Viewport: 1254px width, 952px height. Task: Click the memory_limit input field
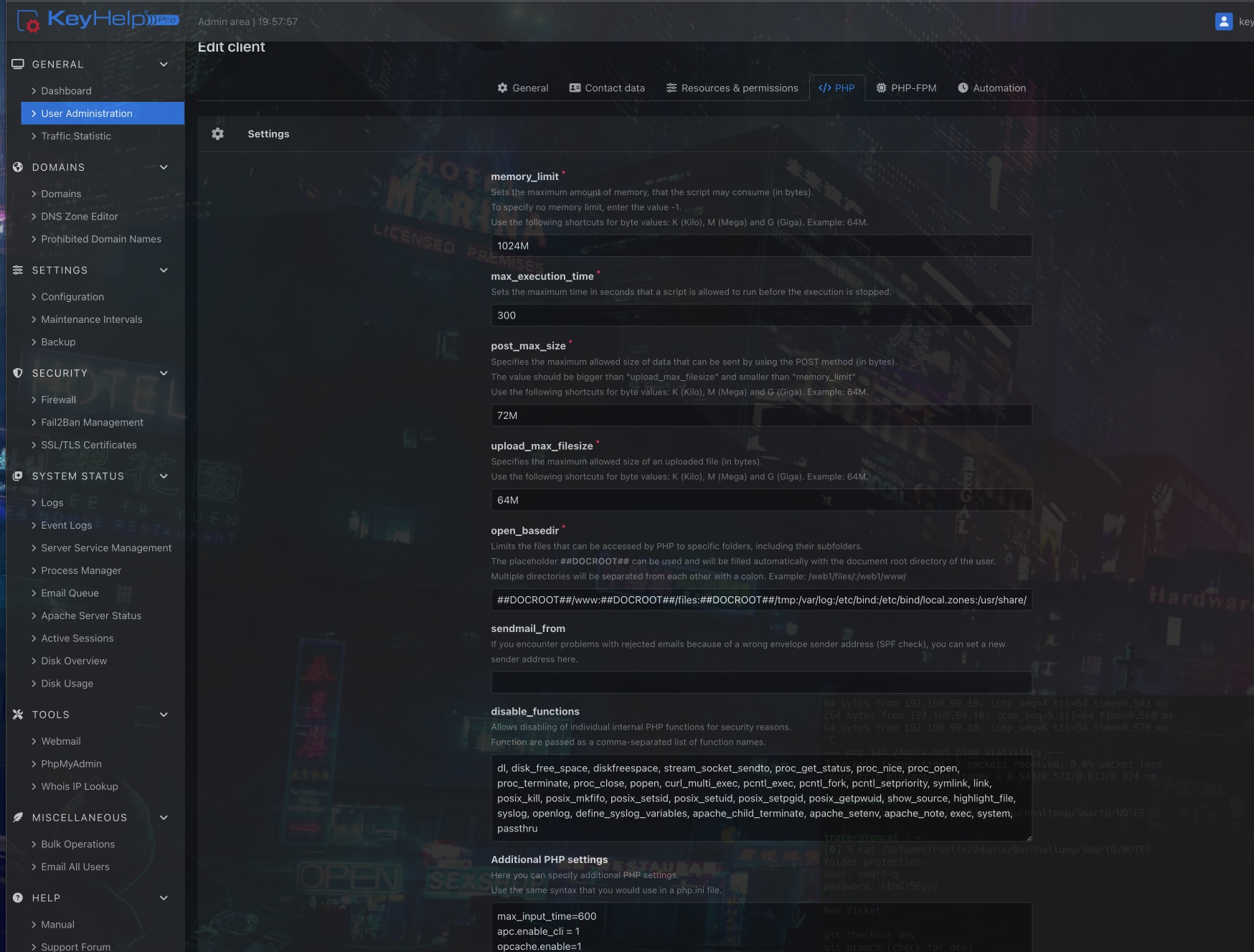click(x=760, y=246)
